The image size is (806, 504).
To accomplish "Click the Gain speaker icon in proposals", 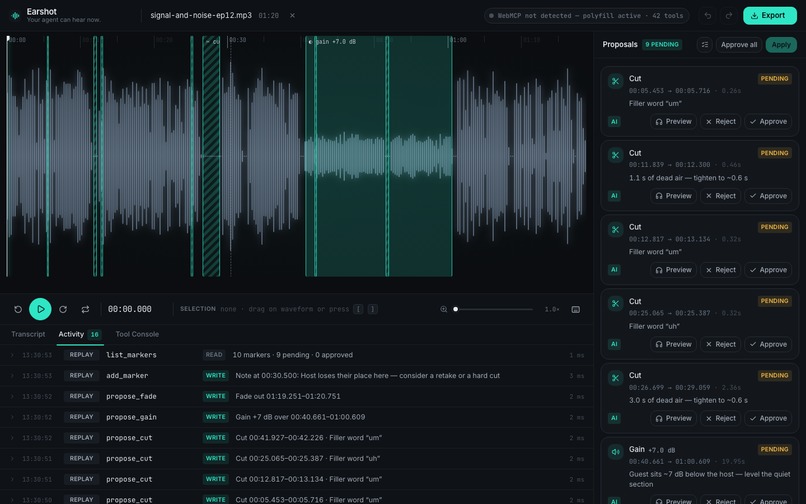I will [615, 452].
